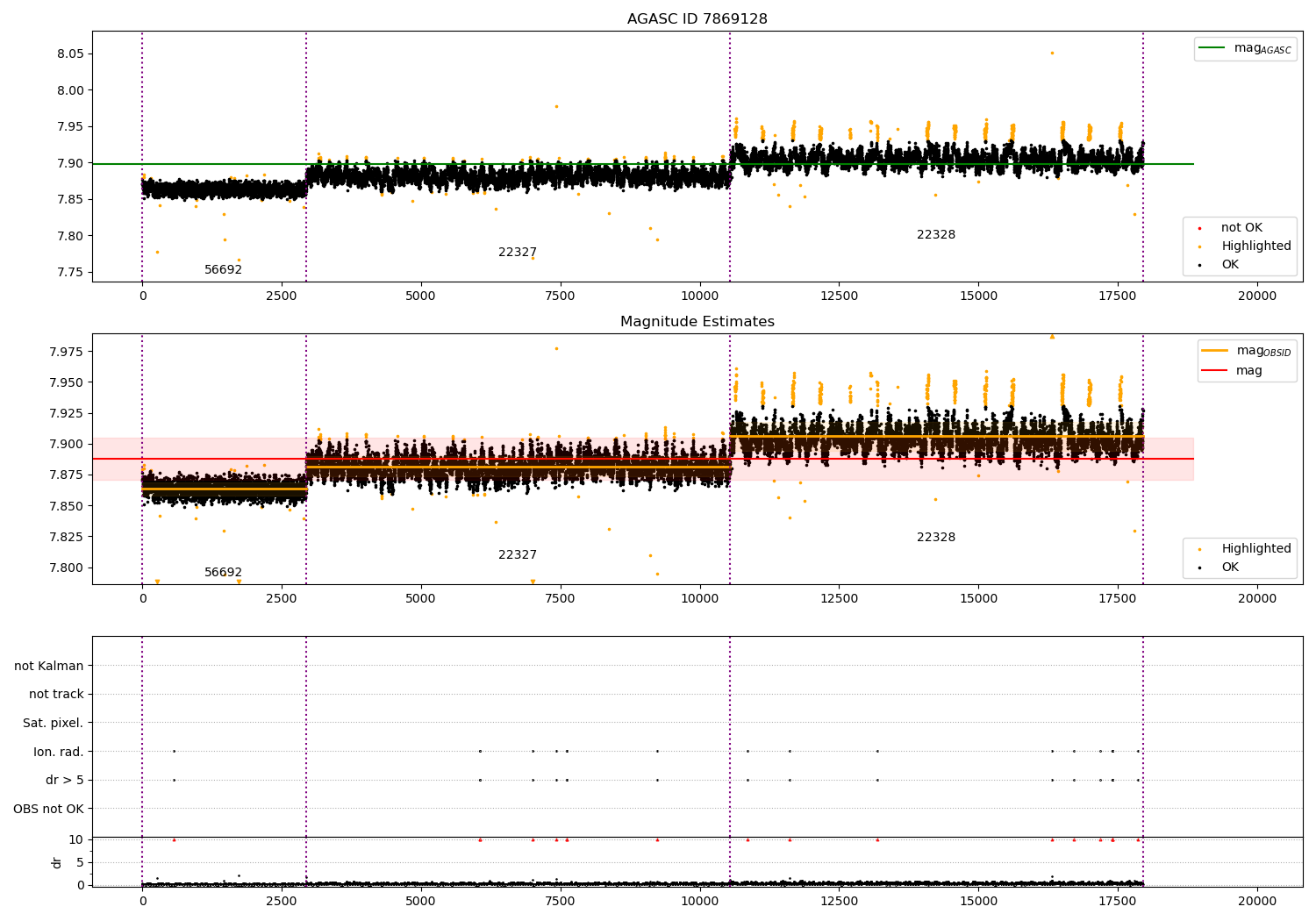Click the 'Magnitude Estimates' plot title
The image size is (1316, 921).
point(697,322)
